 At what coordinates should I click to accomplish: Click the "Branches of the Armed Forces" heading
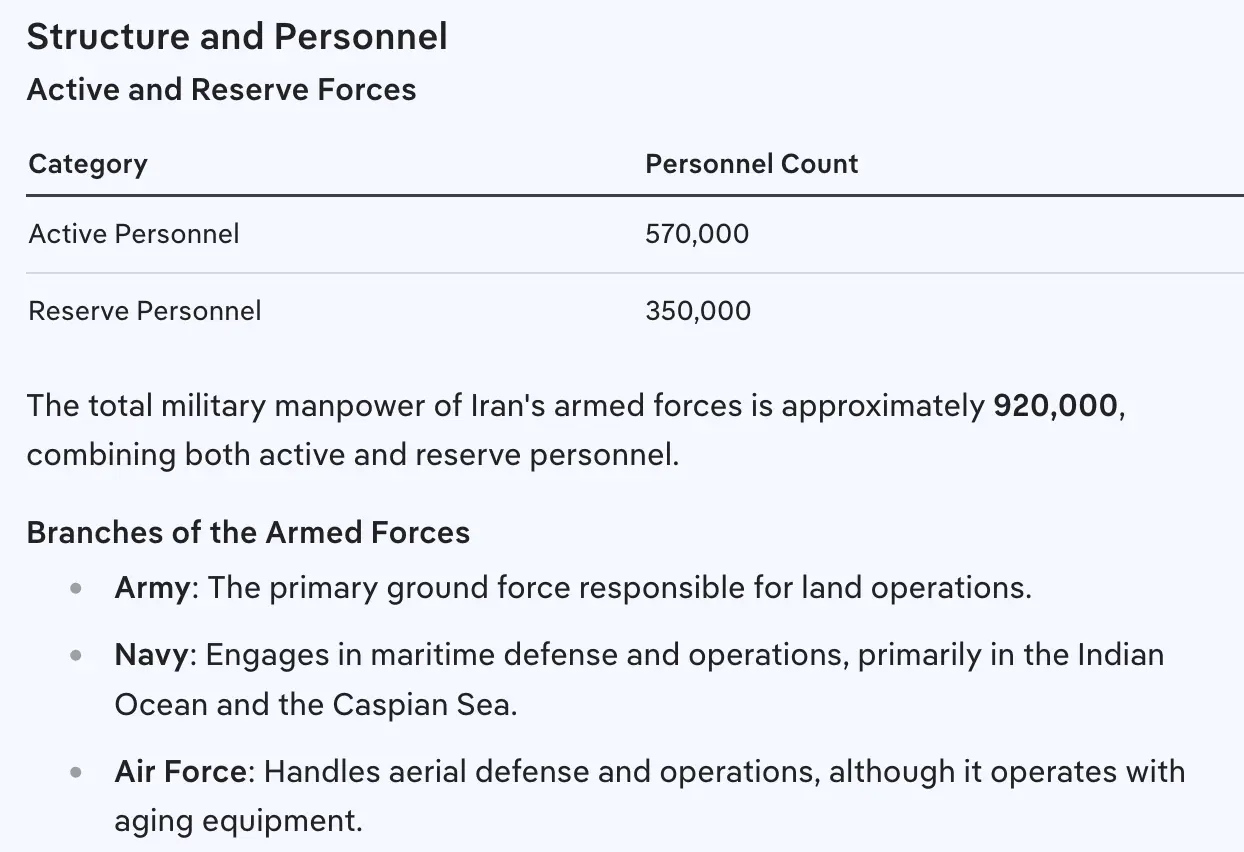(x=248, y=532)
